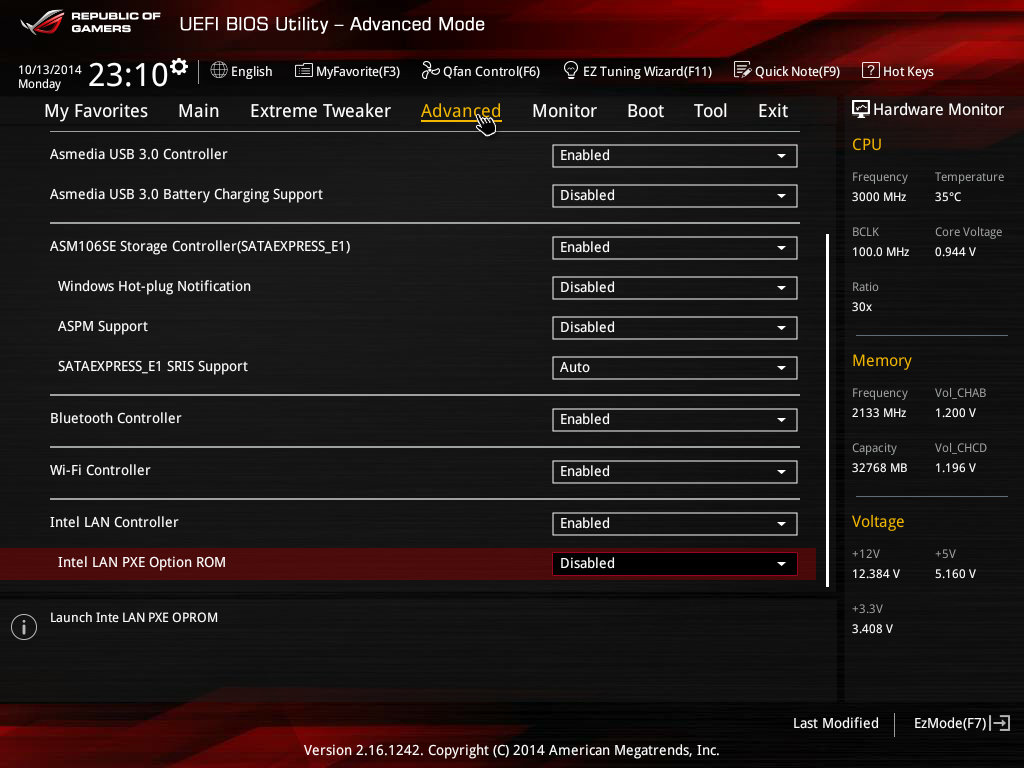Click +5V reading 5.160 V

[x=955, y=573]
